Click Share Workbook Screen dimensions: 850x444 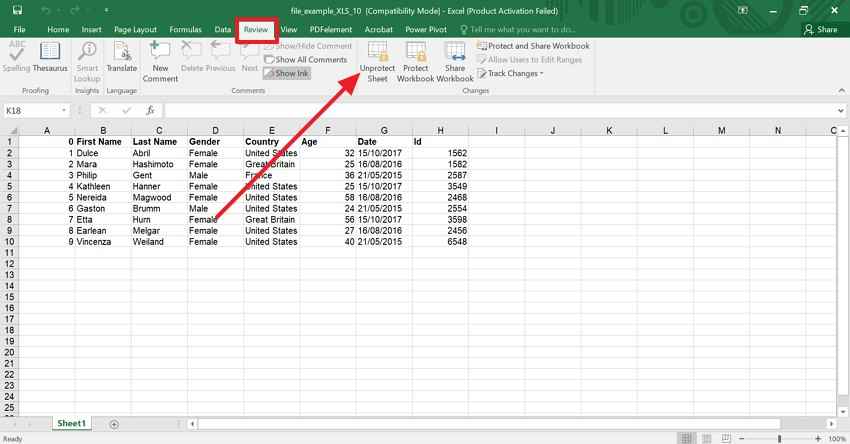(455, 61)
